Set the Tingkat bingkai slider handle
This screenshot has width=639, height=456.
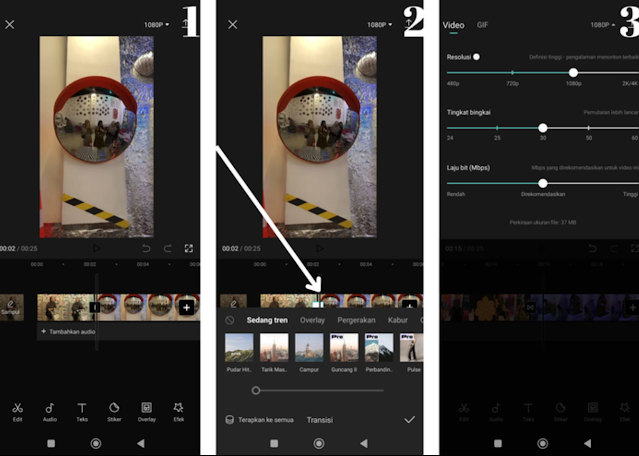tap(542, 128)
